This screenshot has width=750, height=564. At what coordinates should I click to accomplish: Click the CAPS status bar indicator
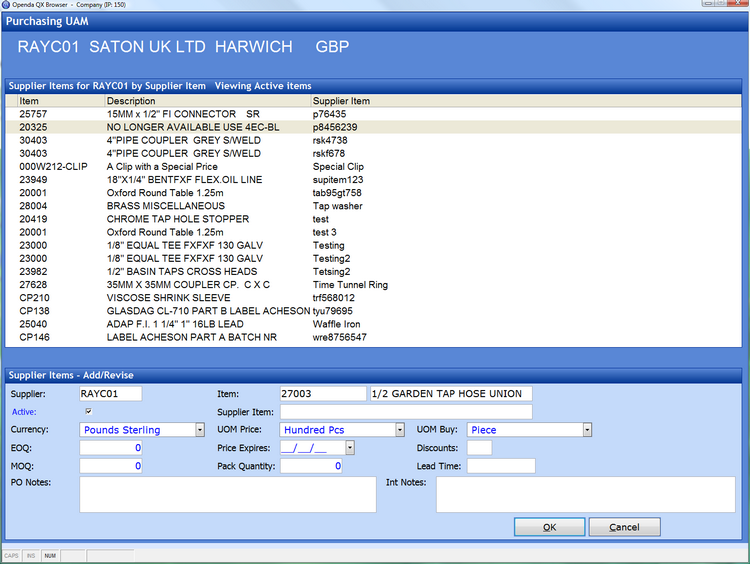(11, 555)
